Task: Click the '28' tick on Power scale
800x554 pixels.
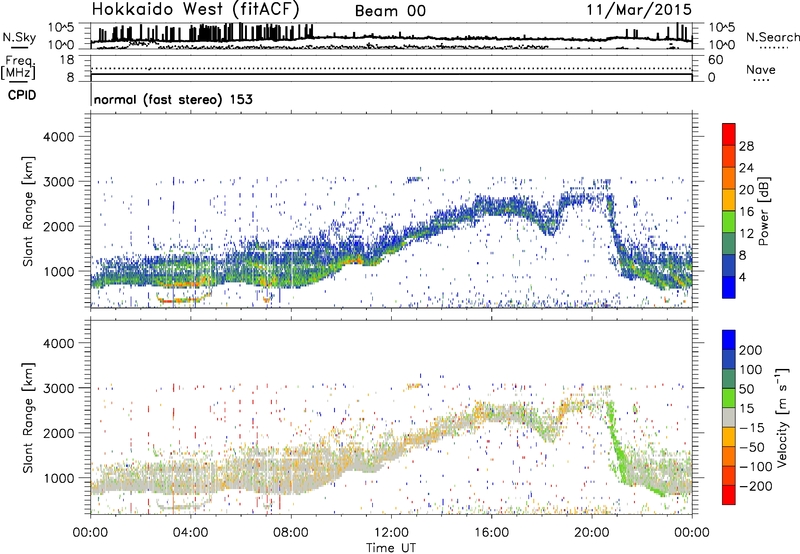Action: tap(746, 146)
